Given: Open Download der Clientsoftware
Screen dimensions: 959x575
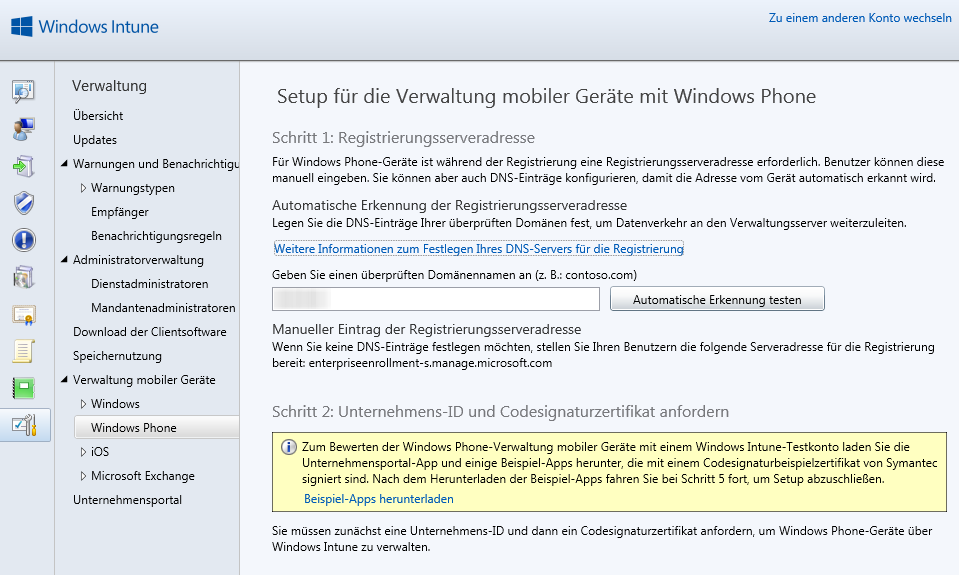Looking at the screenshot, I should tap(150, 332).
